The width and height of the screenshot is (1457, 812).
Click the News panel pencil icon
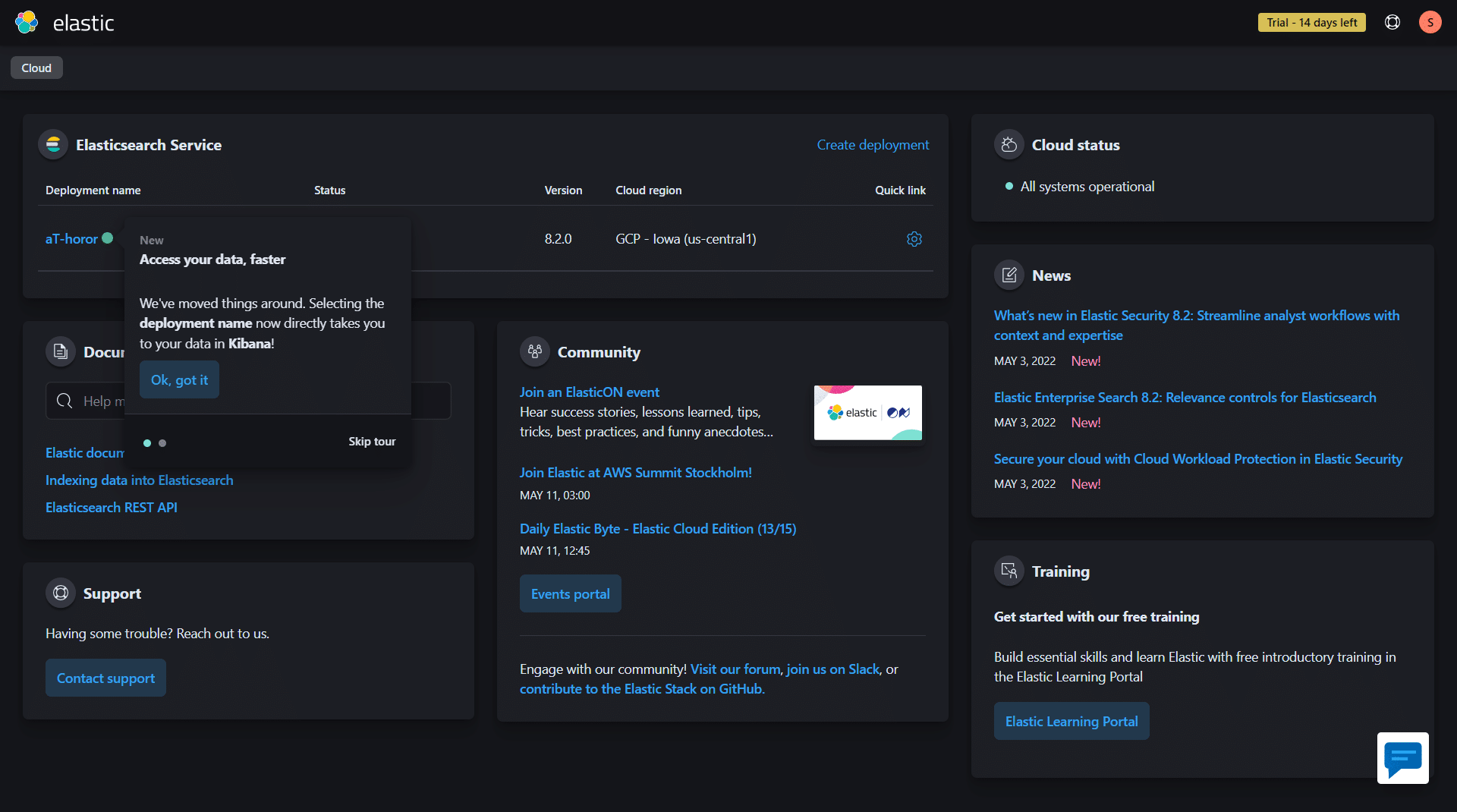(1009, 275)
